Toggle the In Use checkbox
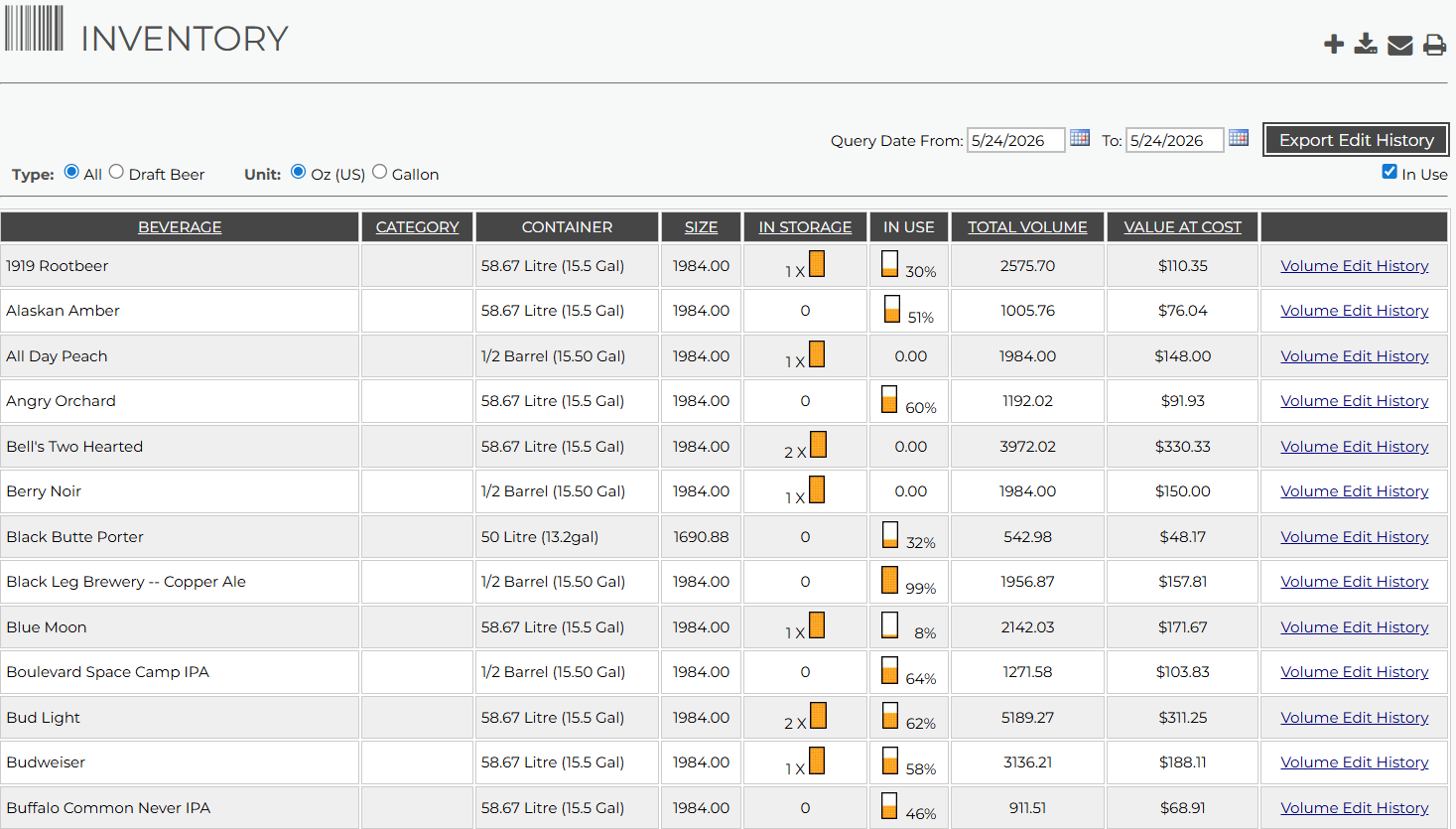The height and width of the screenshot is (829, 1456). 1390,172
